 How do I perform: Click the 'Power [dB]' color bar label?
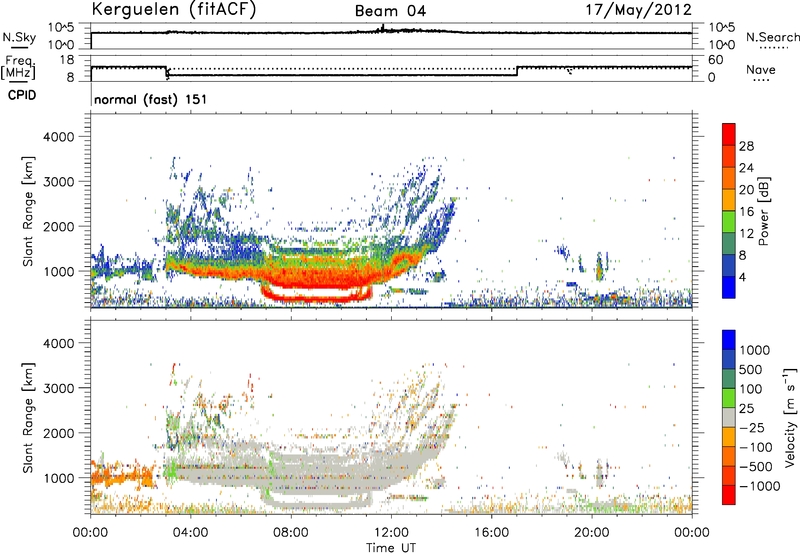click(x=763, y=211)
